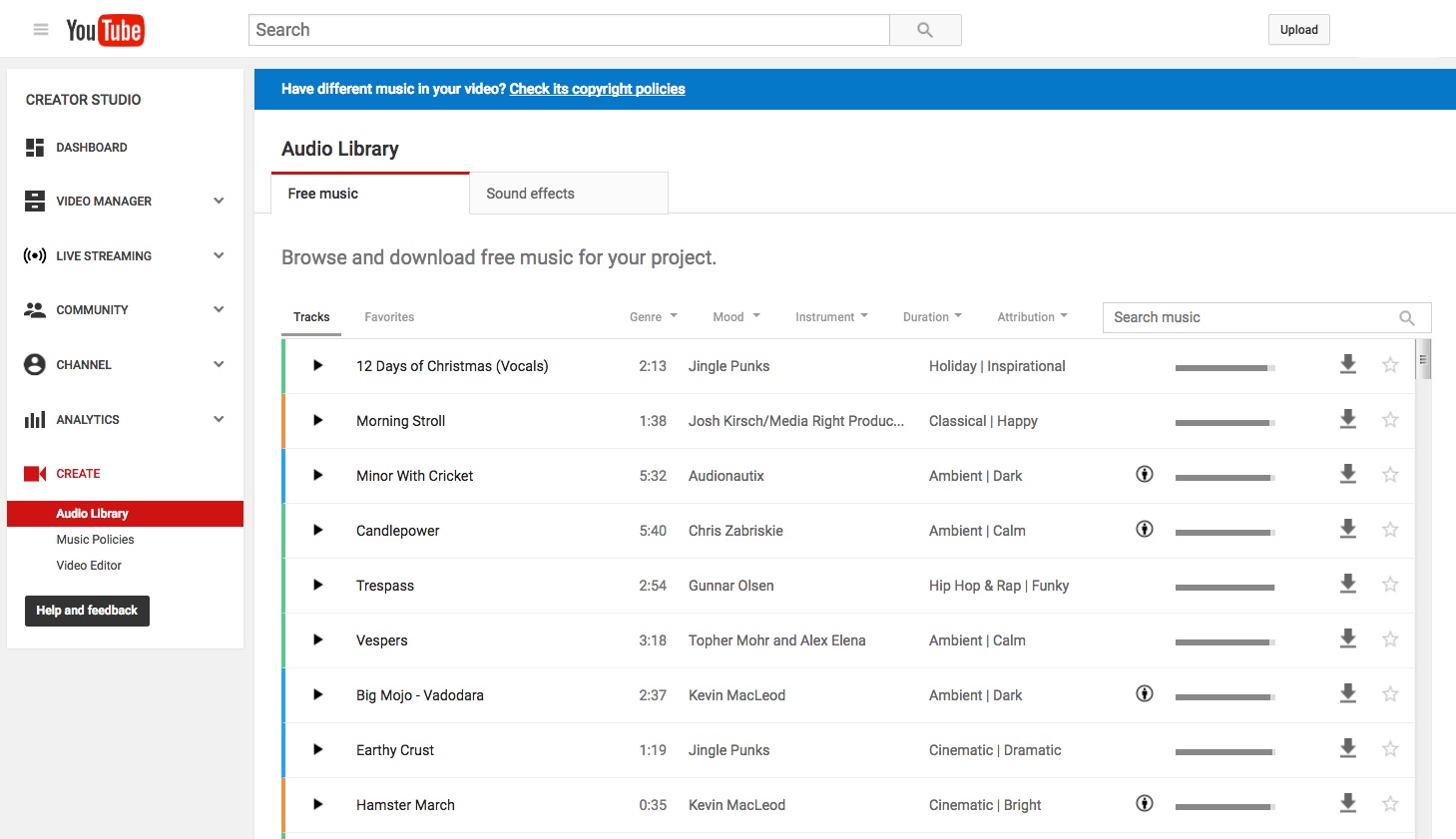The width and height of the screenshot is (1456, 839).
Task: Star Big Mojo - Vadodara
Action: tap(1390, 694)
